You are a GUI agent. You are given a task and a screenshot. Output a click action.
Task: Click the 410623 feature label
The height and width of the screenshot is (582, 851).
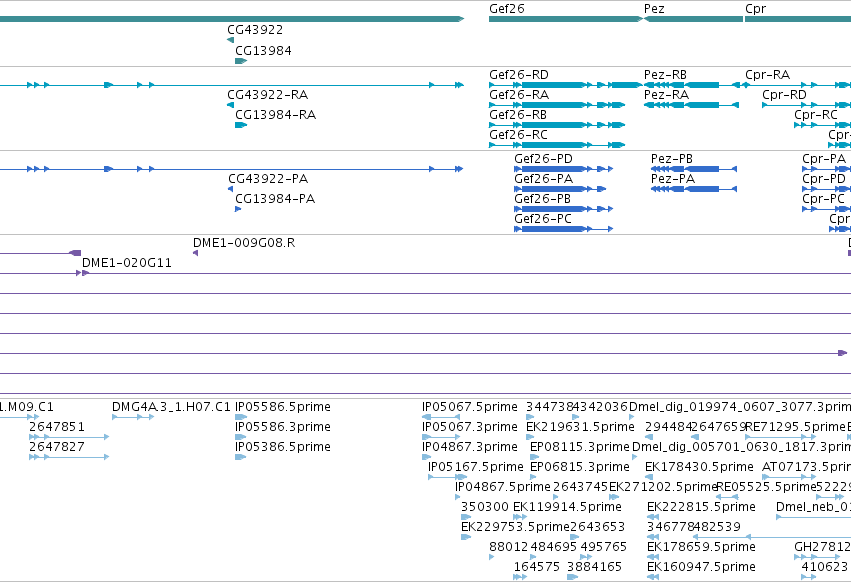[825, 567]
